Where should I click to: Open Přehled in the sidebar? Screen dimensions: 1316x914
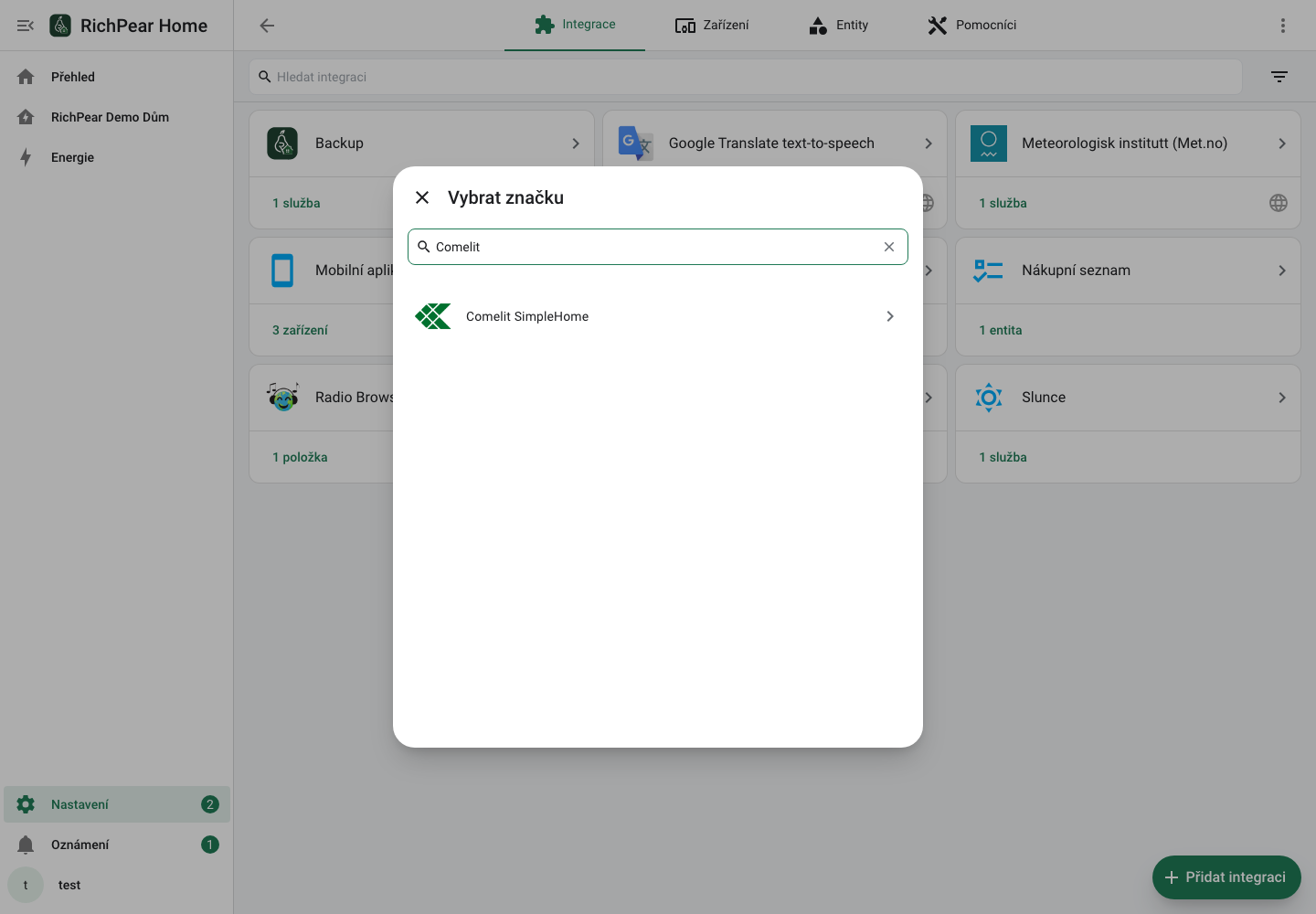(x=117, y=77)
